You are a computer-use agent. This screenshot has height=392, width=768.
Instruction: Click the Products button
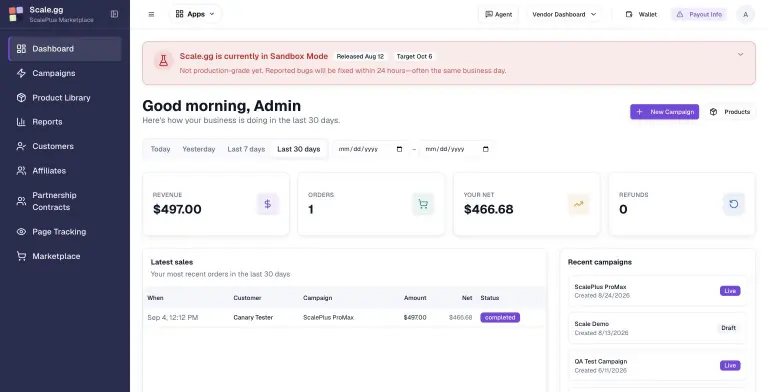click(730, 112)
